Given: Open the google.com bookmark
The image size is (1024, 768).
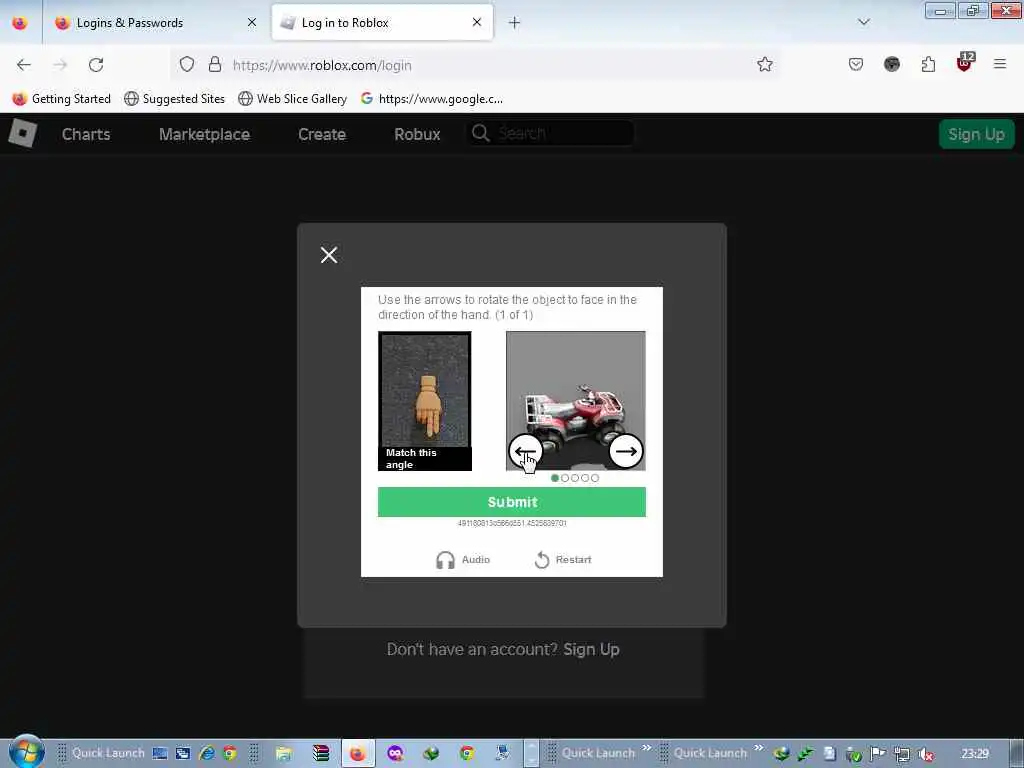Looking at the screenshot, I should click(432, 99).
